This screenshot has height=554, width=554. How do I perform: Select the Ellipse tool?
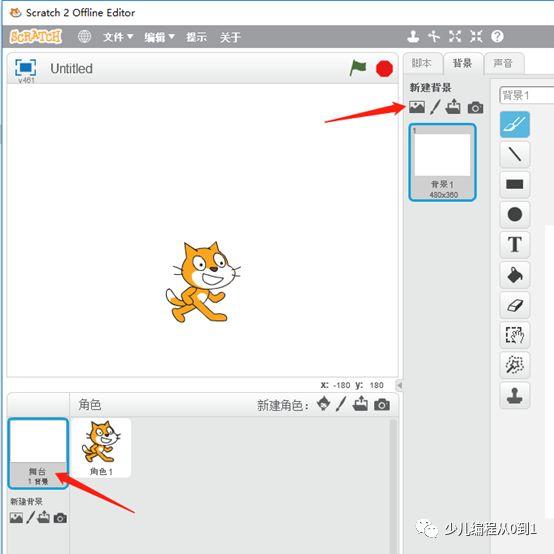tap(515, 214)
